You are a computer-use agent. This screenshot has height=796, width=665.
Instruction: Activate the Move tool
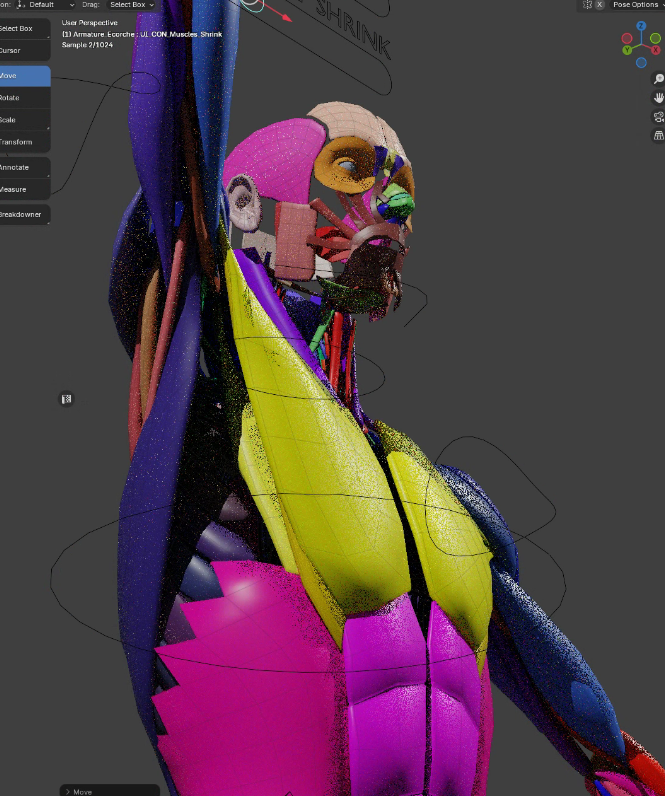[x=24, y=76]
